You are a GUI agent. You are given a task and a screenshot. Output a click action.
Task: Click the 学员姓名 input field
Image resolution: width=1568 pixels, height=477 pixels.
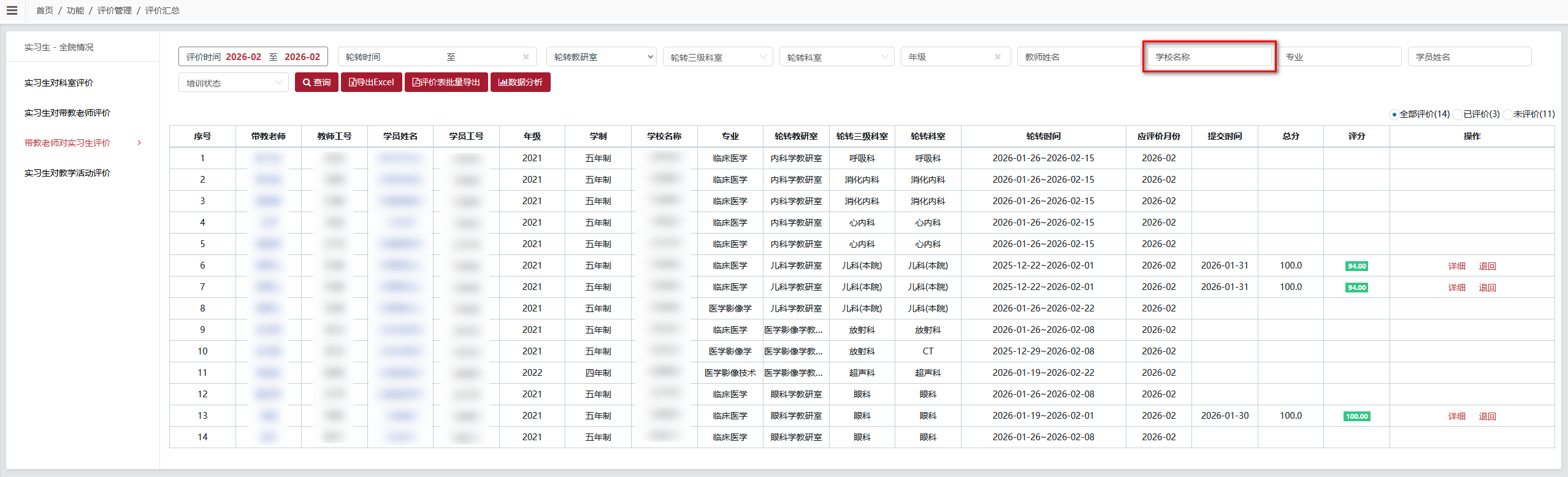pos(1469,57)
